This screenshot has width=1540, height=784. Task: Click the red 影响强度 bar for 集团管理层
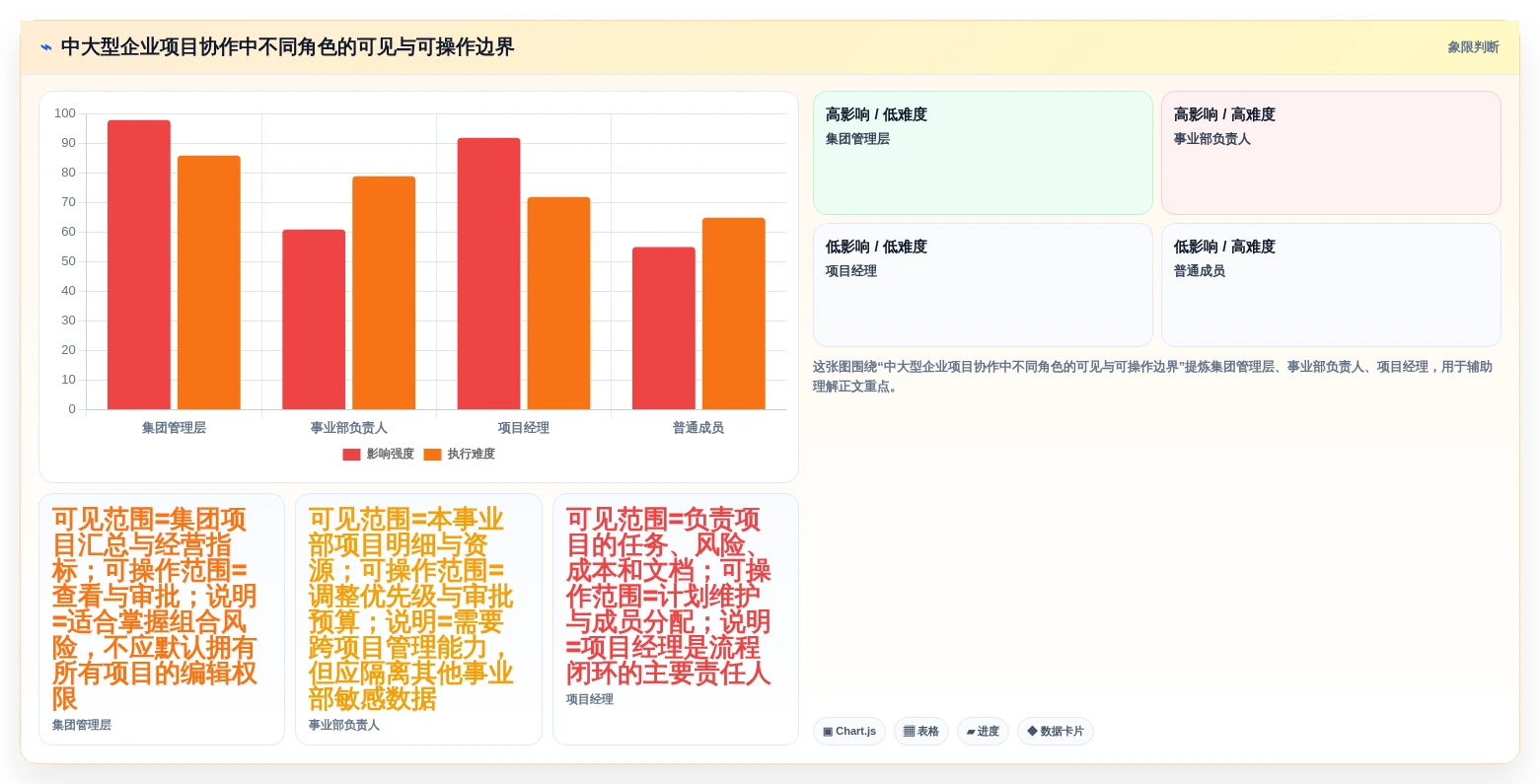139,264
